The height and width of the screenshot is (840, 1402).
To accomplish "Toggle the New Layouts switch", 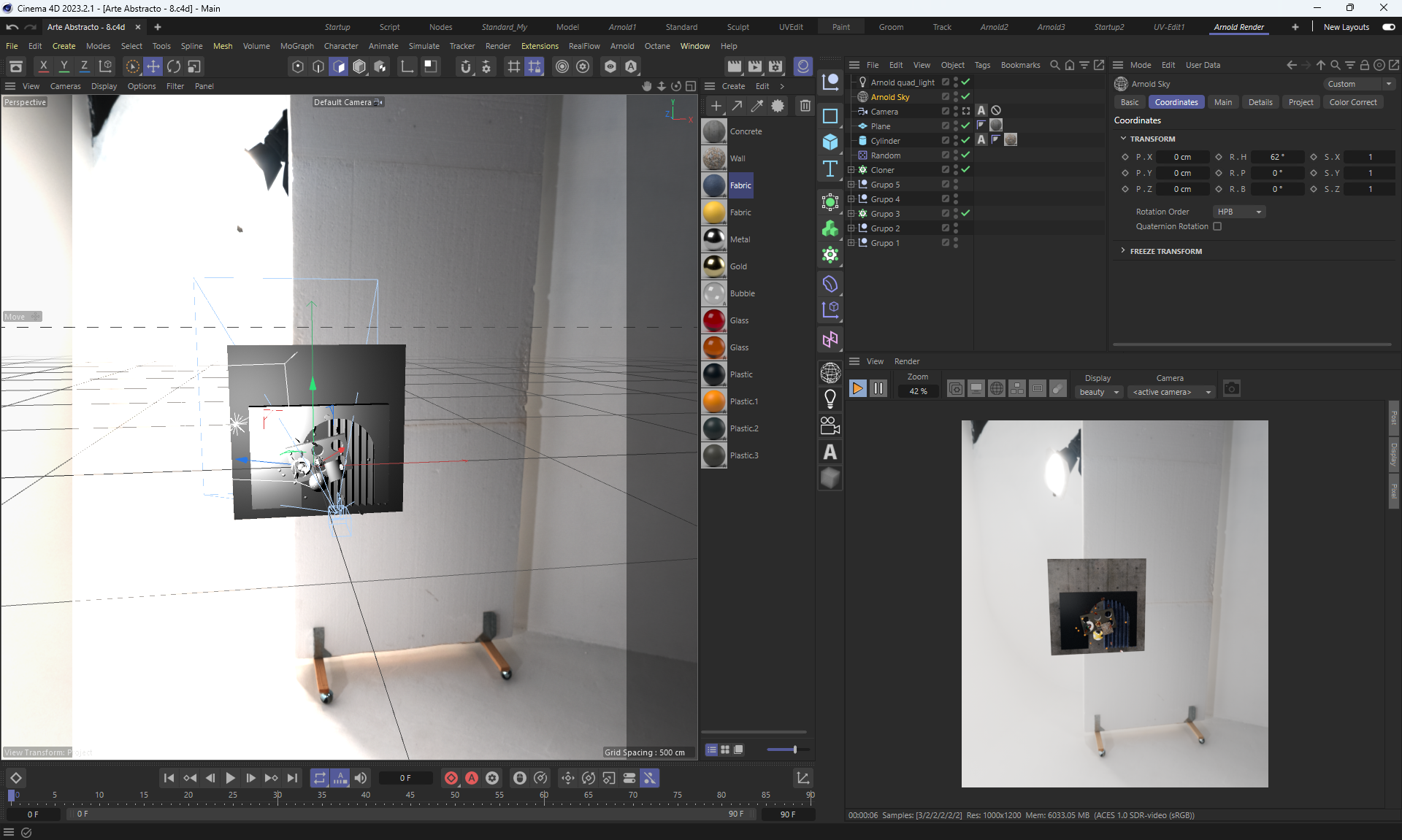I will [x=1388, y=27].
